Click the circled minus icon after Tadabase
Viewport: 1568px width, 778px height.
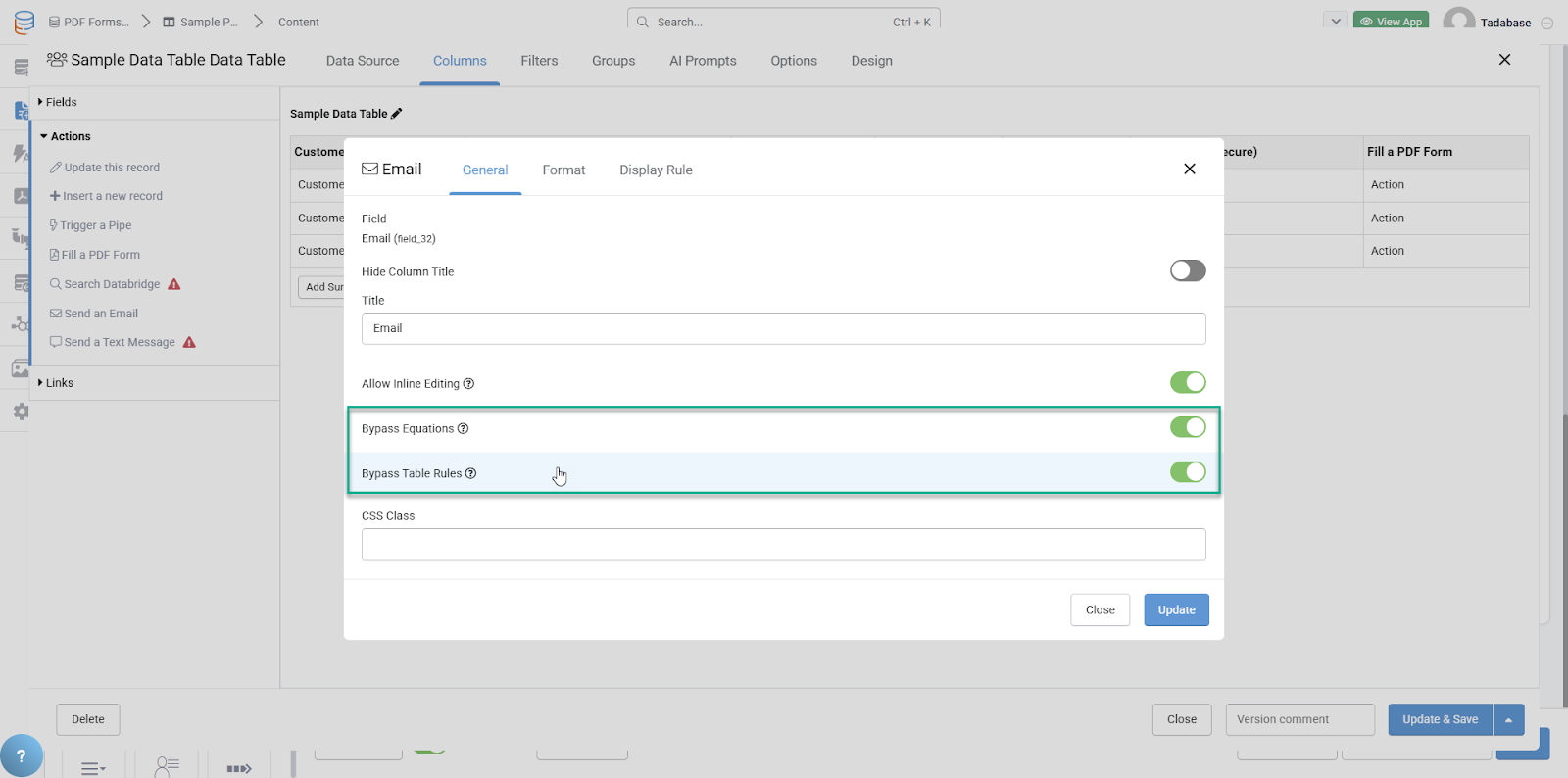click(1547, 24)
